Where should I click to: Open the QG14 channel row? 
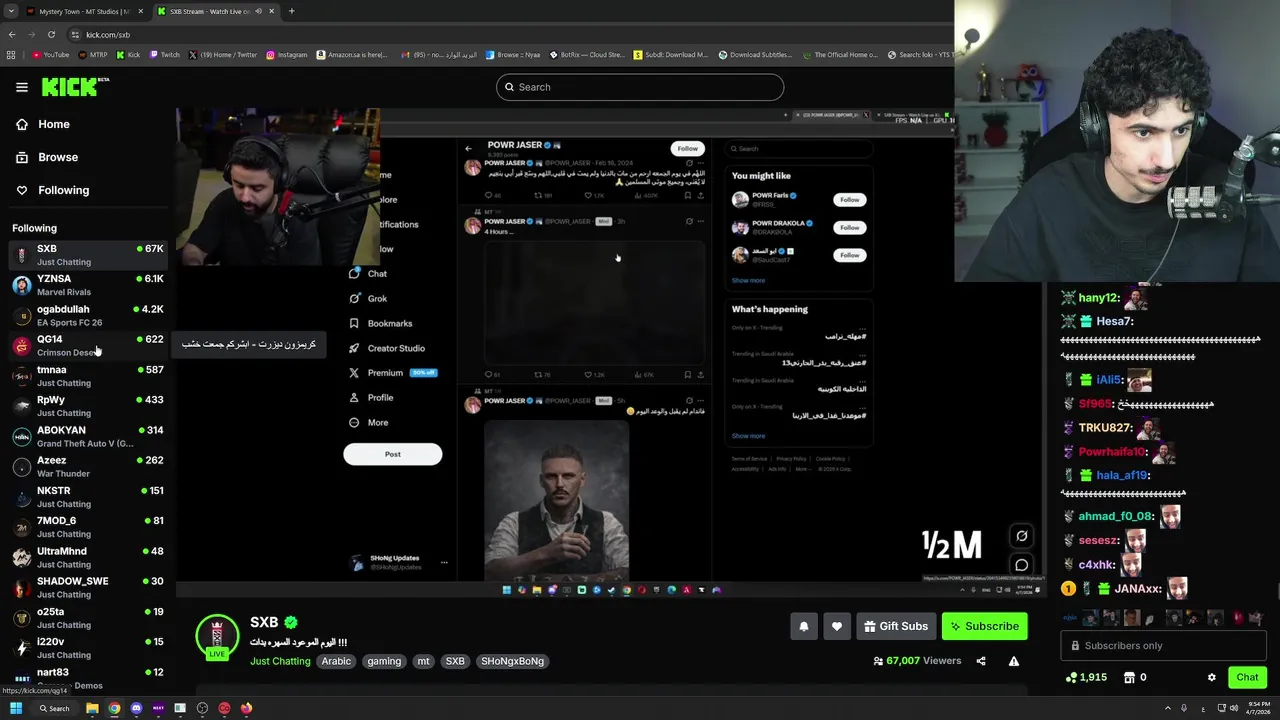pyautogui.click(x=88, y=345)
